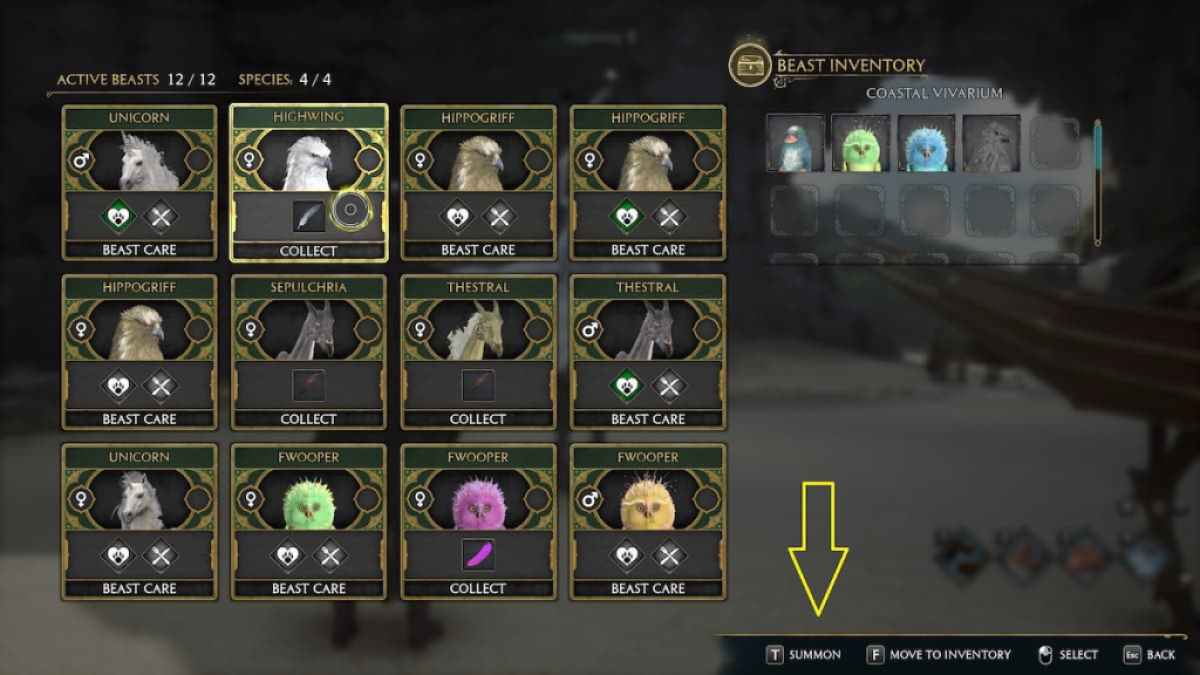This screenshot has width=1200, height=675.
Task: Click the male gender symbol on first Unicorn
Action: click(80, 160)
